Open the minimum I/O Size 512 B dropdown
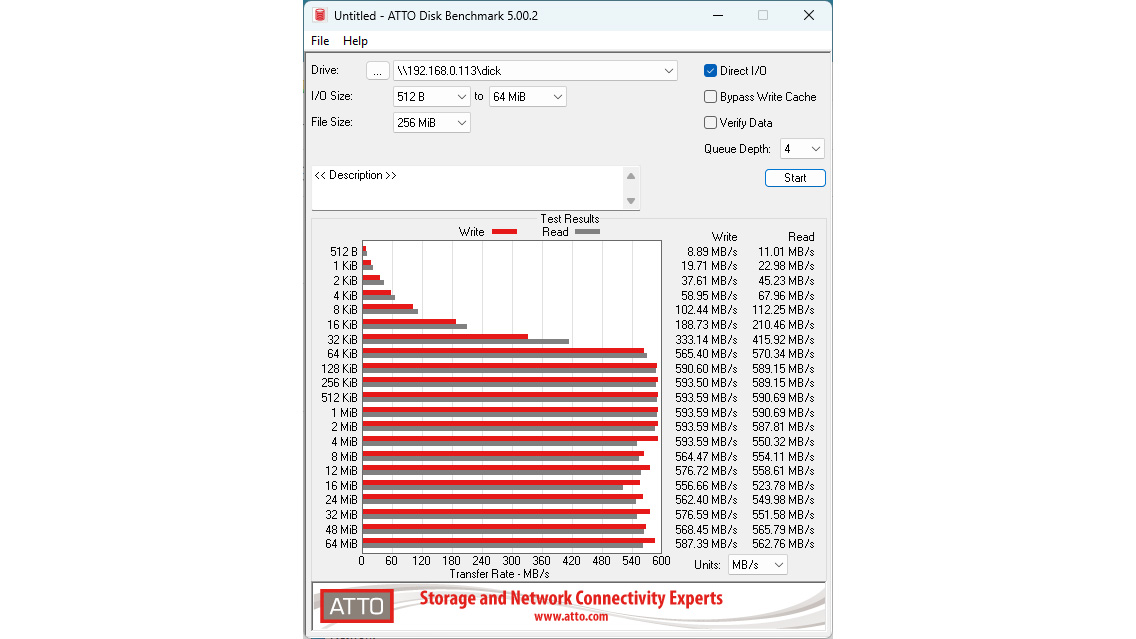The image size is (1136, 639). [x=432, y=96]
